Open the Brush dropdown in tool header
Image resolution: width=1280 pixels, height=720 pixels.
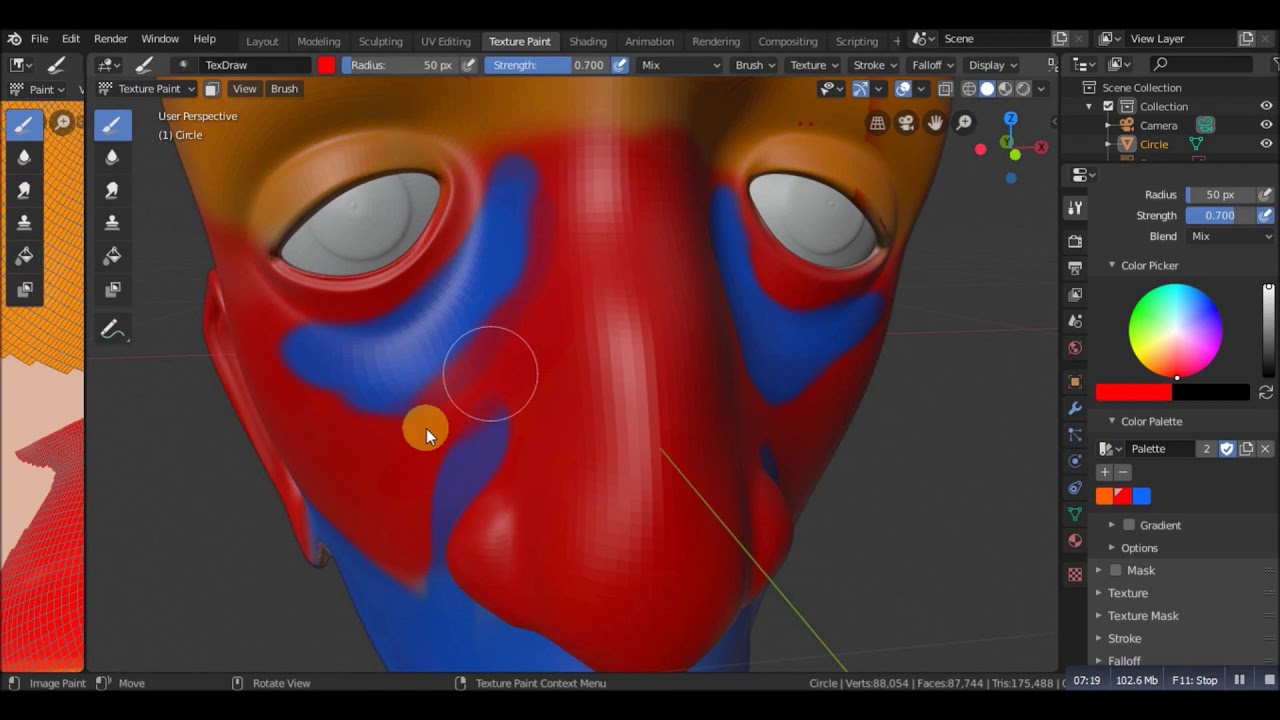point(755,65)
